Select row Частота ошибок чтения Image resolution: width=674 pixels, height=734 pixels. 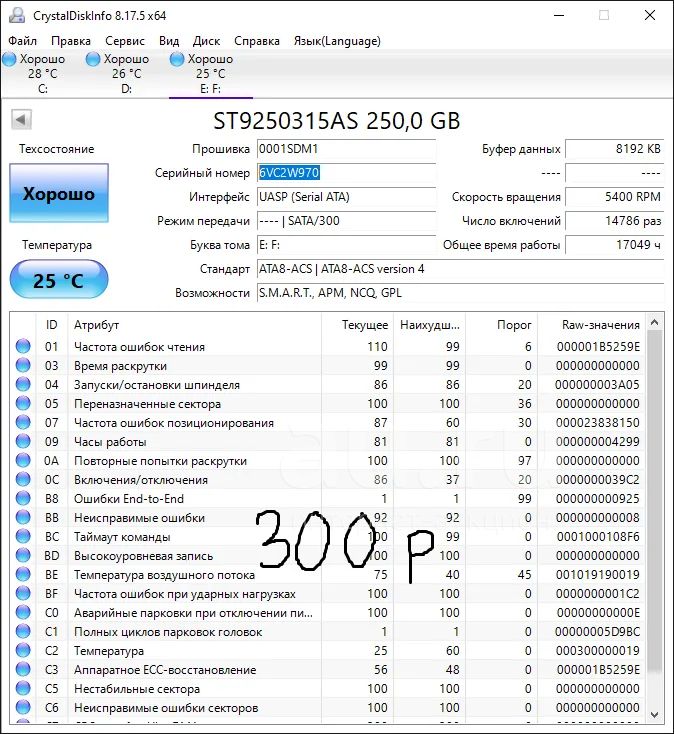[328, 346]
